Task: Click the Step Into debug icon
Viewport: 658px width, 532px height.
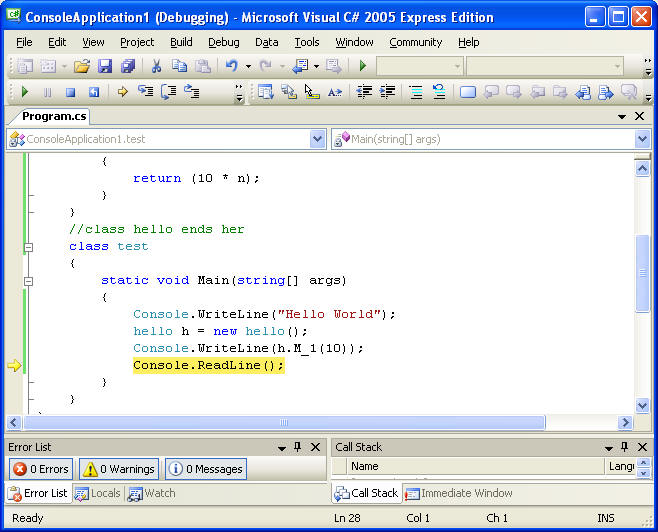Action: click(145, 92)
